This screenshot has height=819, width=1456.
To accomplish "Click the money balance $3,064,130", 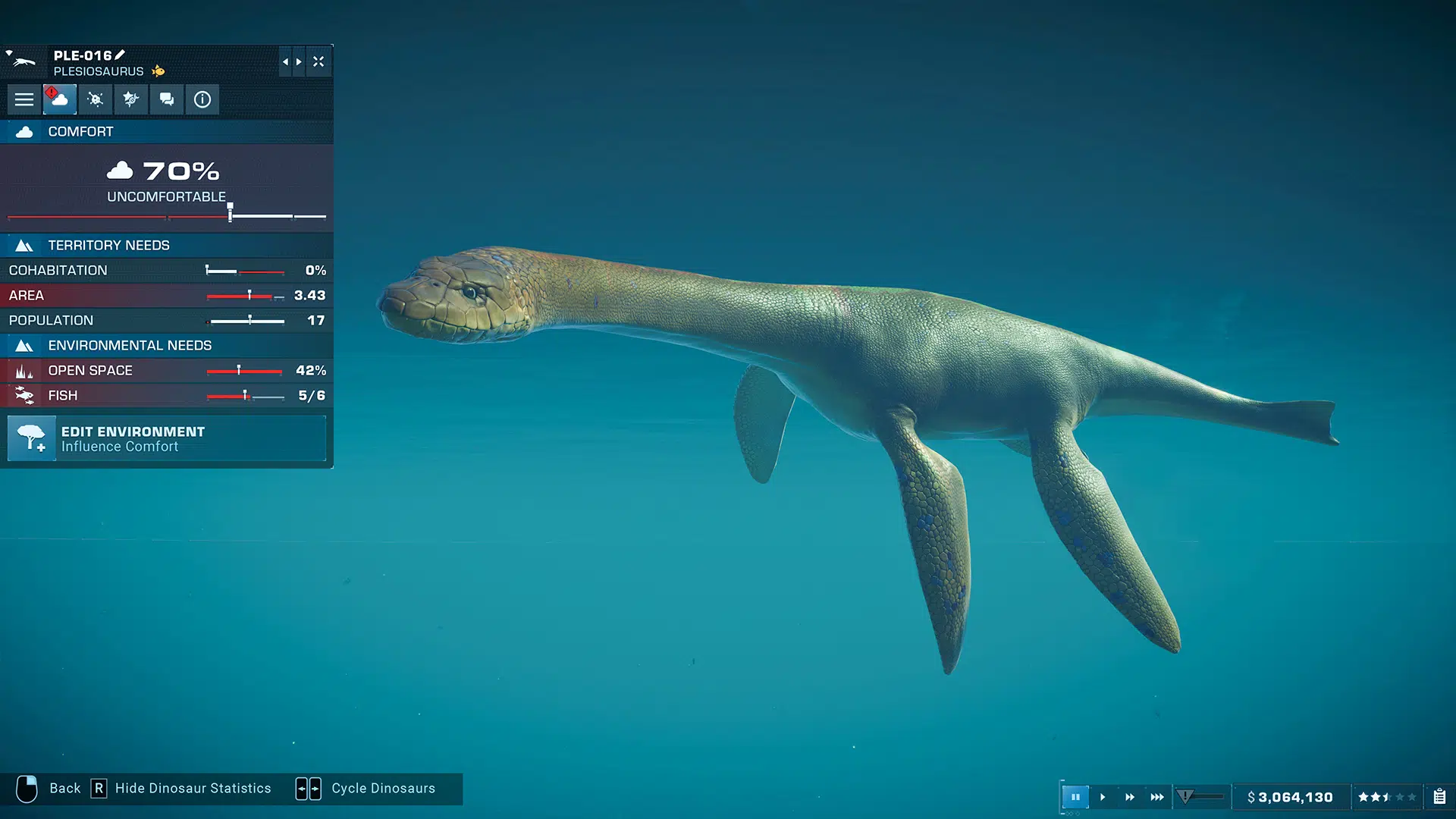I will click(x=1290, y=797).
